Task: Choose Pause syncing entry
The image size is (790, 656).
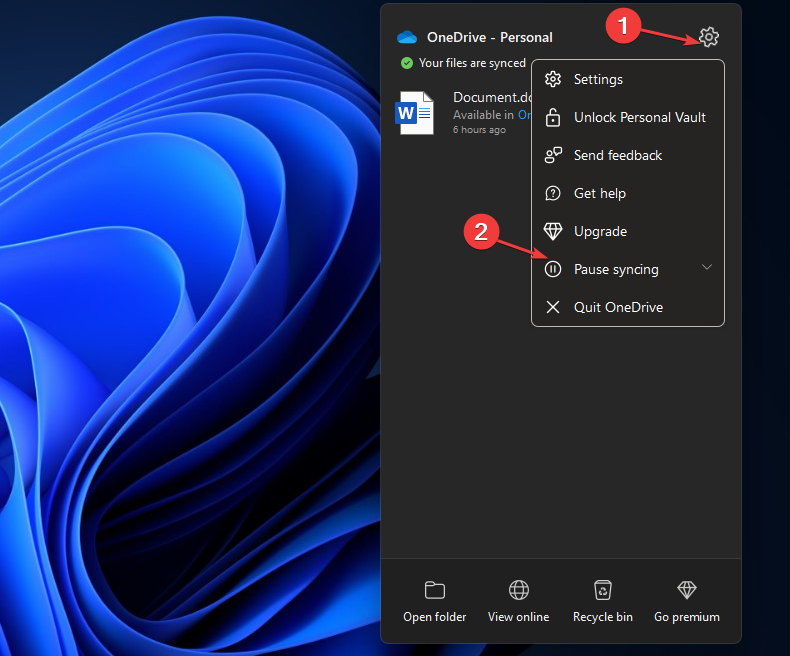Action: (628, 269)
